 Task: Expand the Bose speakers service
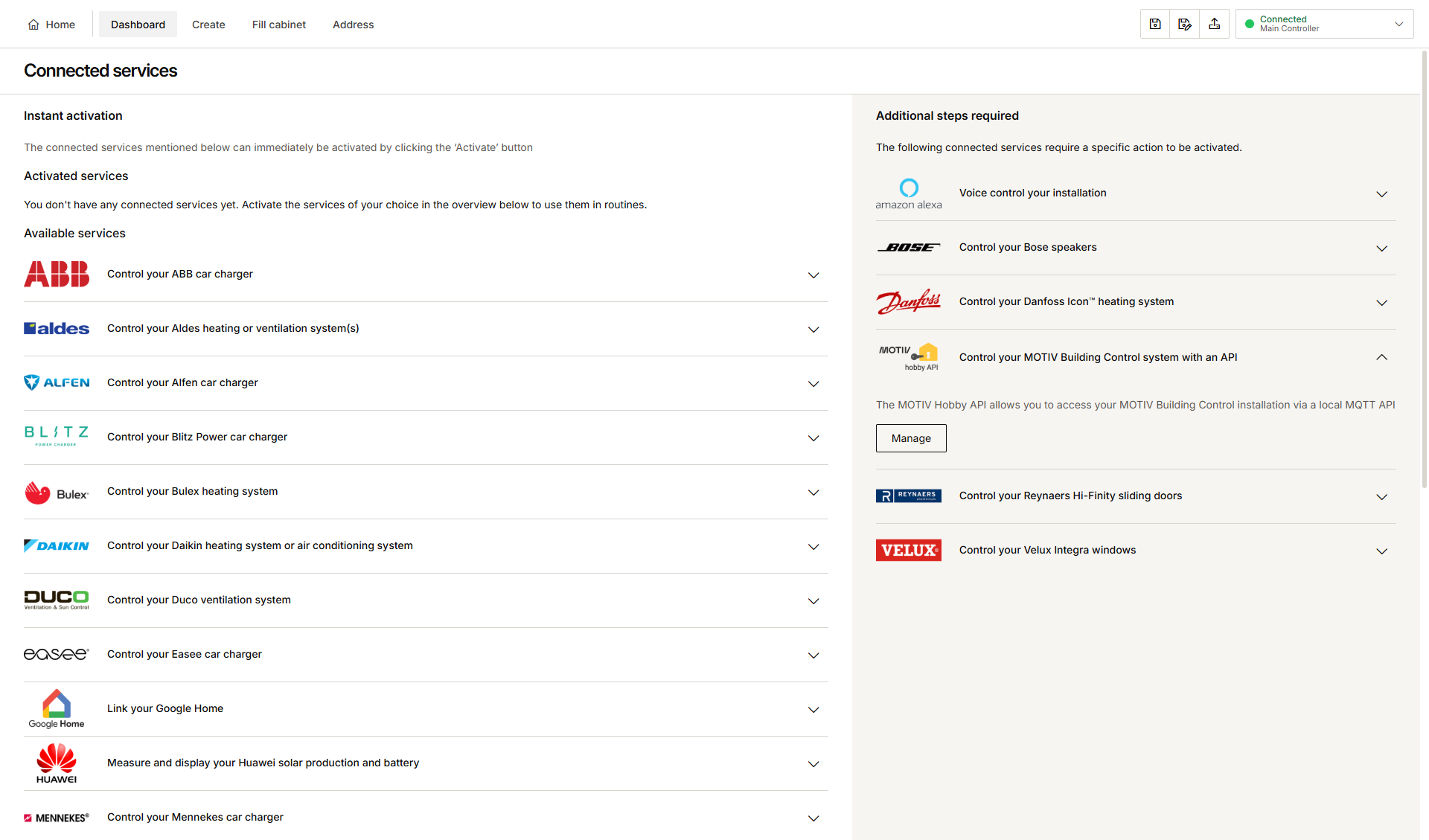tap(1382, 249)
